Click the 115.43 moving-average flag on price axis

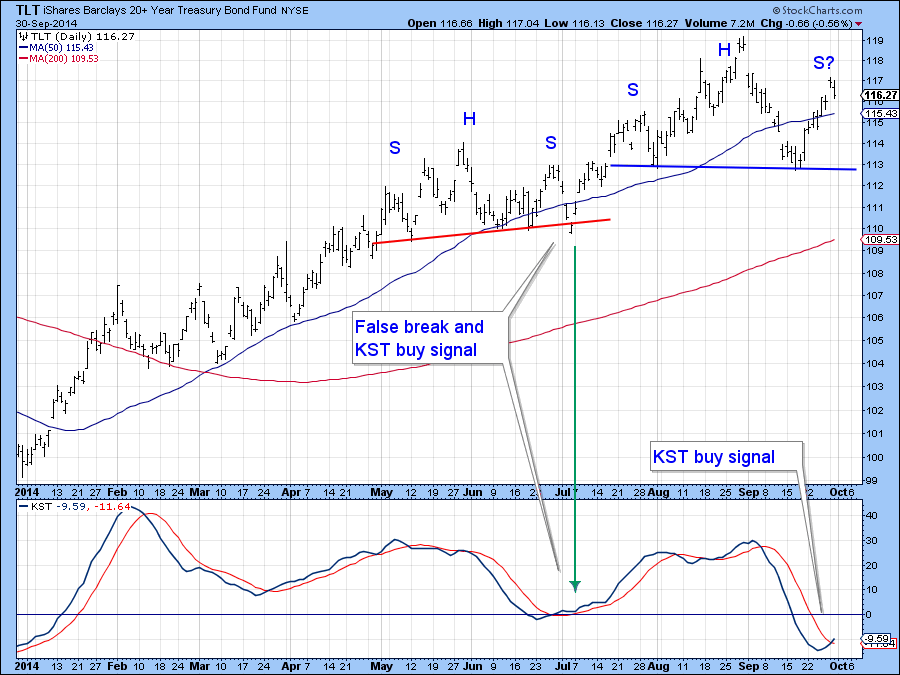(x=880, y=114)
